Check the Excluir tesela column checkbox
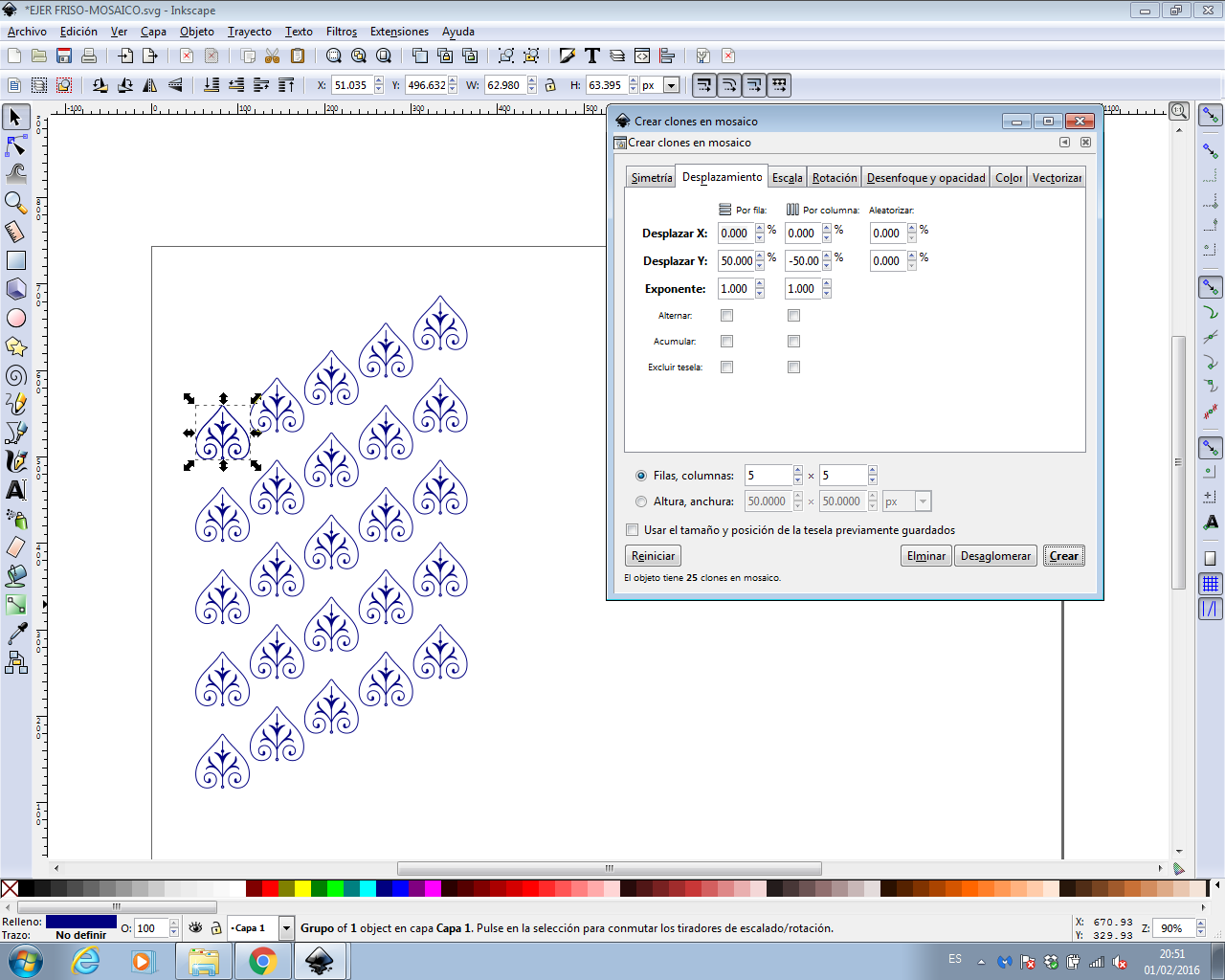This screenshot has width=1225, height=980. [793, 367]
